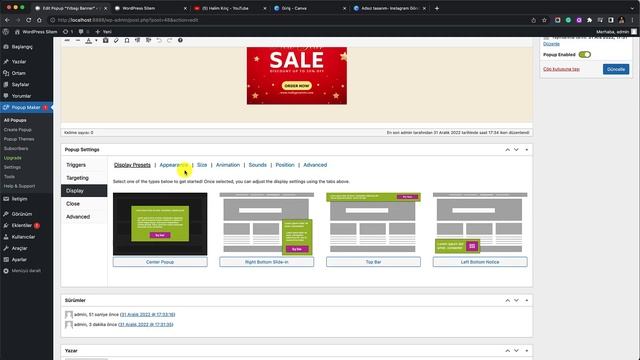Open the Chrome three-dot menu
Screen dimensions: 640x360
(x=633, y=20)
